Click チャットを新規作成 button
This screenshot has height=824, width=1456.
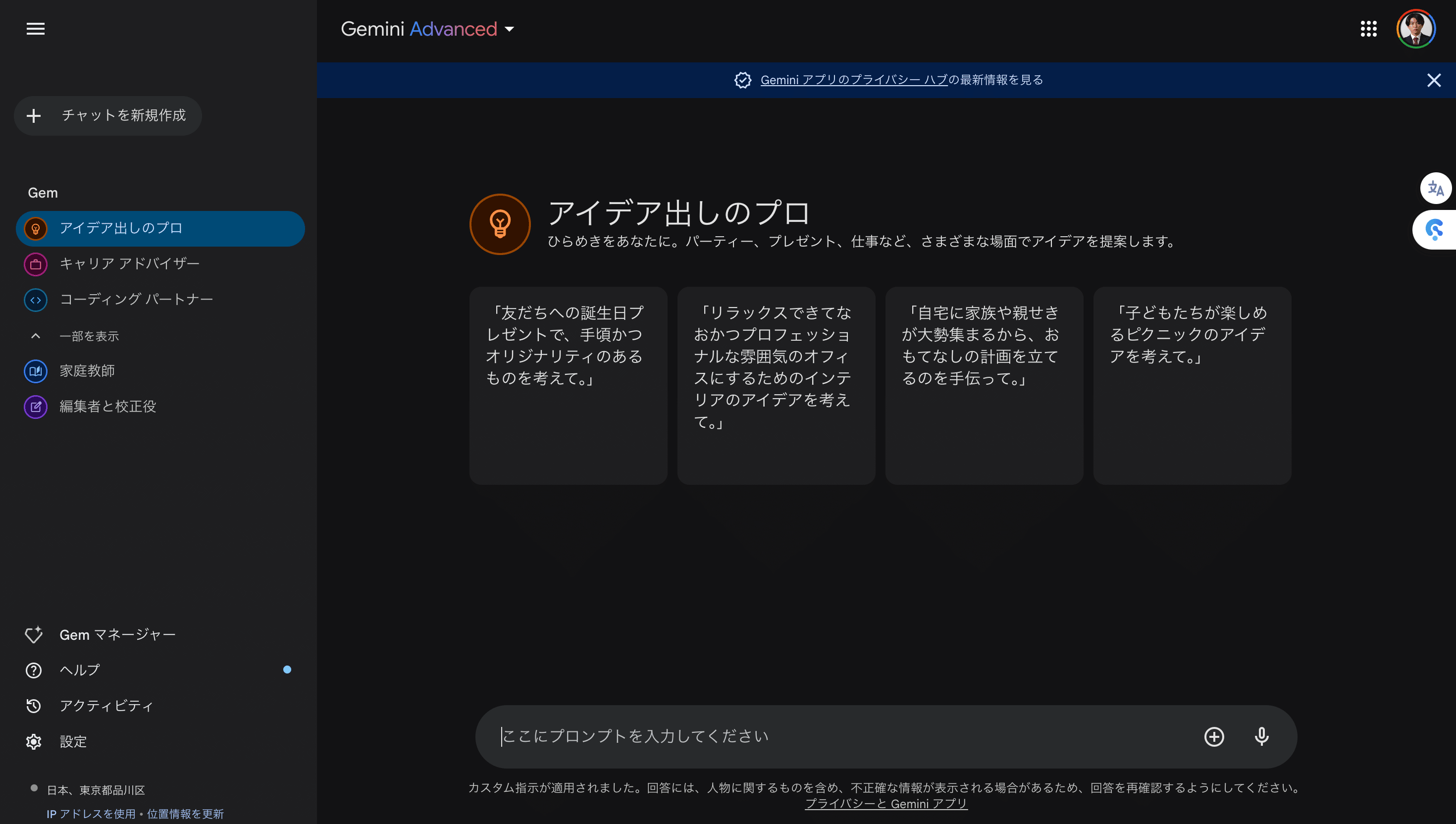click(x=107, y=115)
